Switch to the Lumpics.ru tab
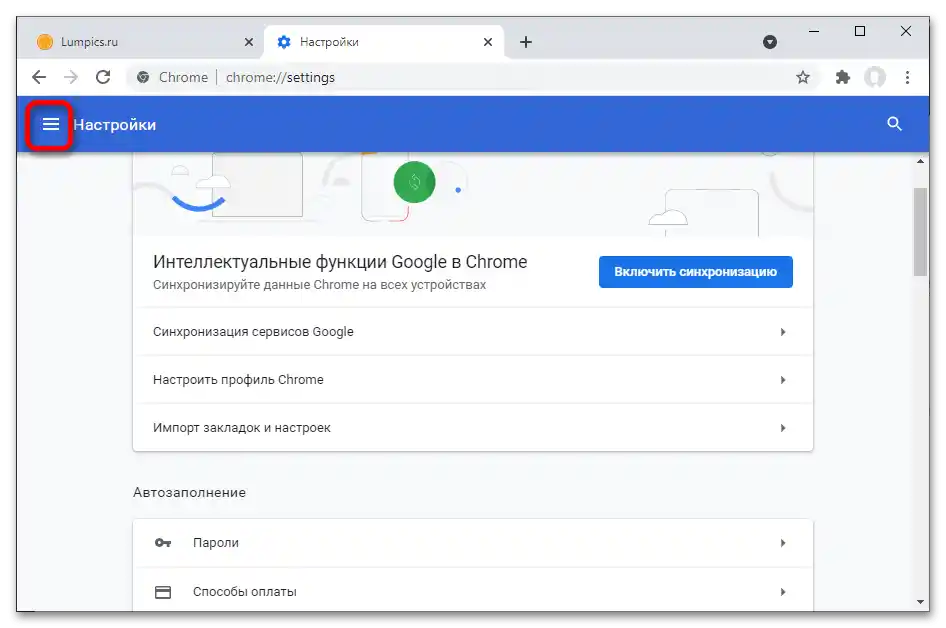Viewport: 946px width, 628px height. pyautogui.click(x=142, y=42)
